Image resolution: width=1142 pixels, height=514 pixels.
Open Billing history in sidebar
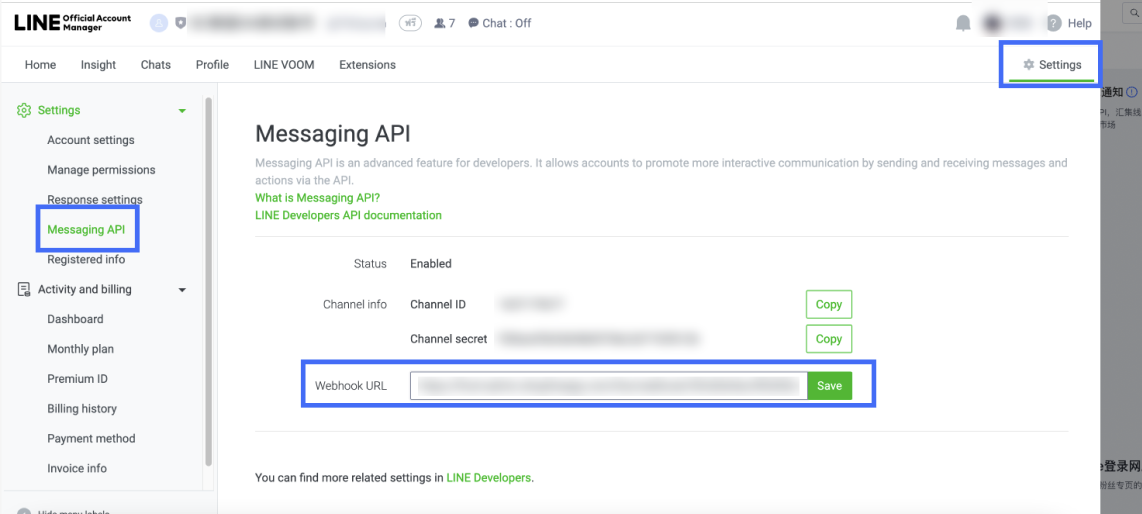coord(82,409)
